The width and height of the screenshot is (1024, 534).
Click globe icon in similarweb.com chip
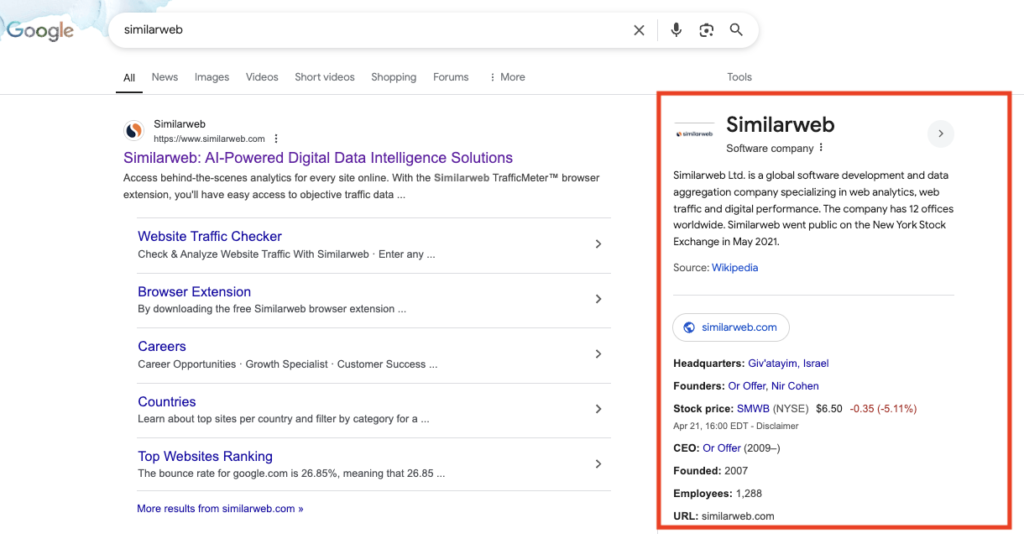[689, 327]
